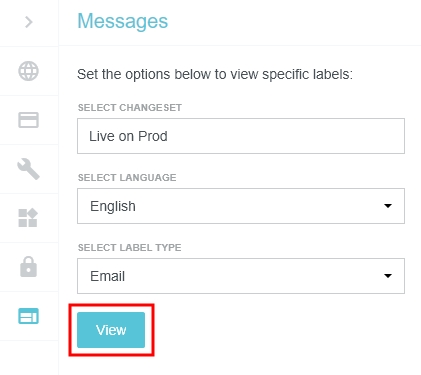Click the View button
The height and width of the screenshot is (375, 421).
(111, 330)
